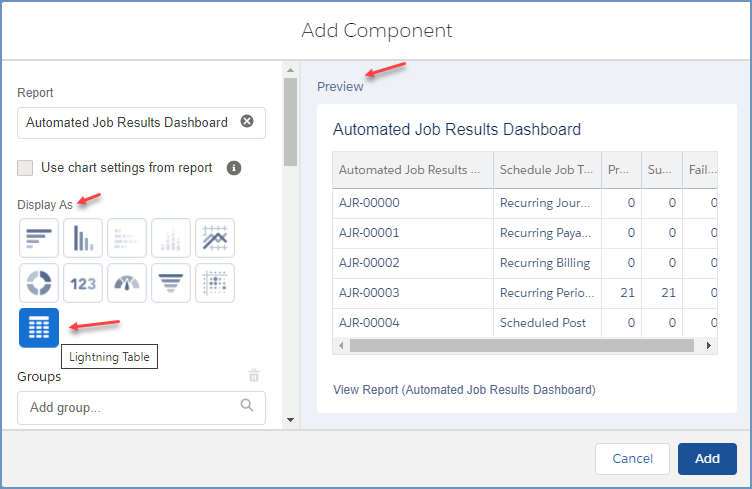The image size is (752, 489).
Task: Select the horizontal bar chart display type
Action: click(x=39, y=238)
